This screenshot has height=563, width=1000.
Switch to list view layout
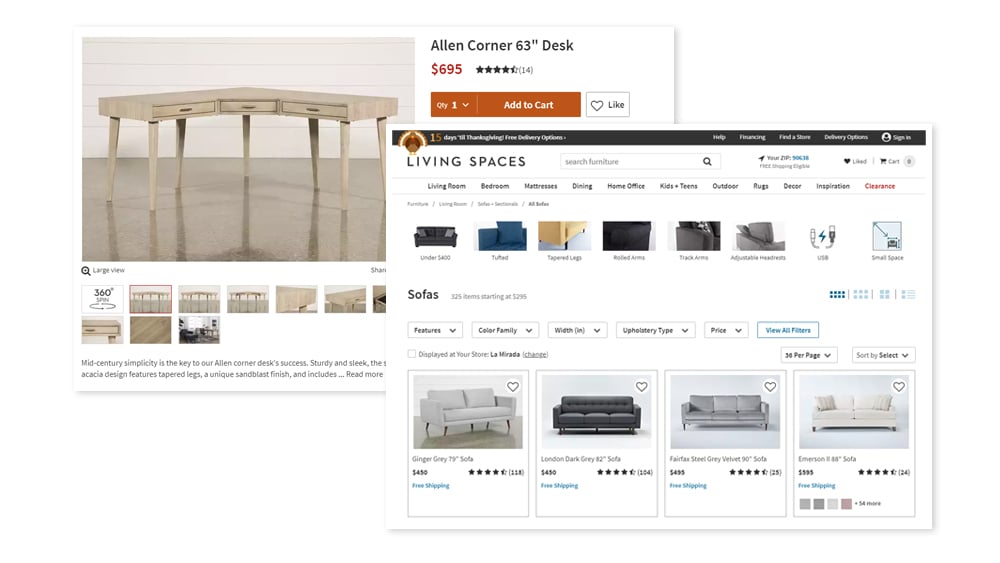pos(909,295)
